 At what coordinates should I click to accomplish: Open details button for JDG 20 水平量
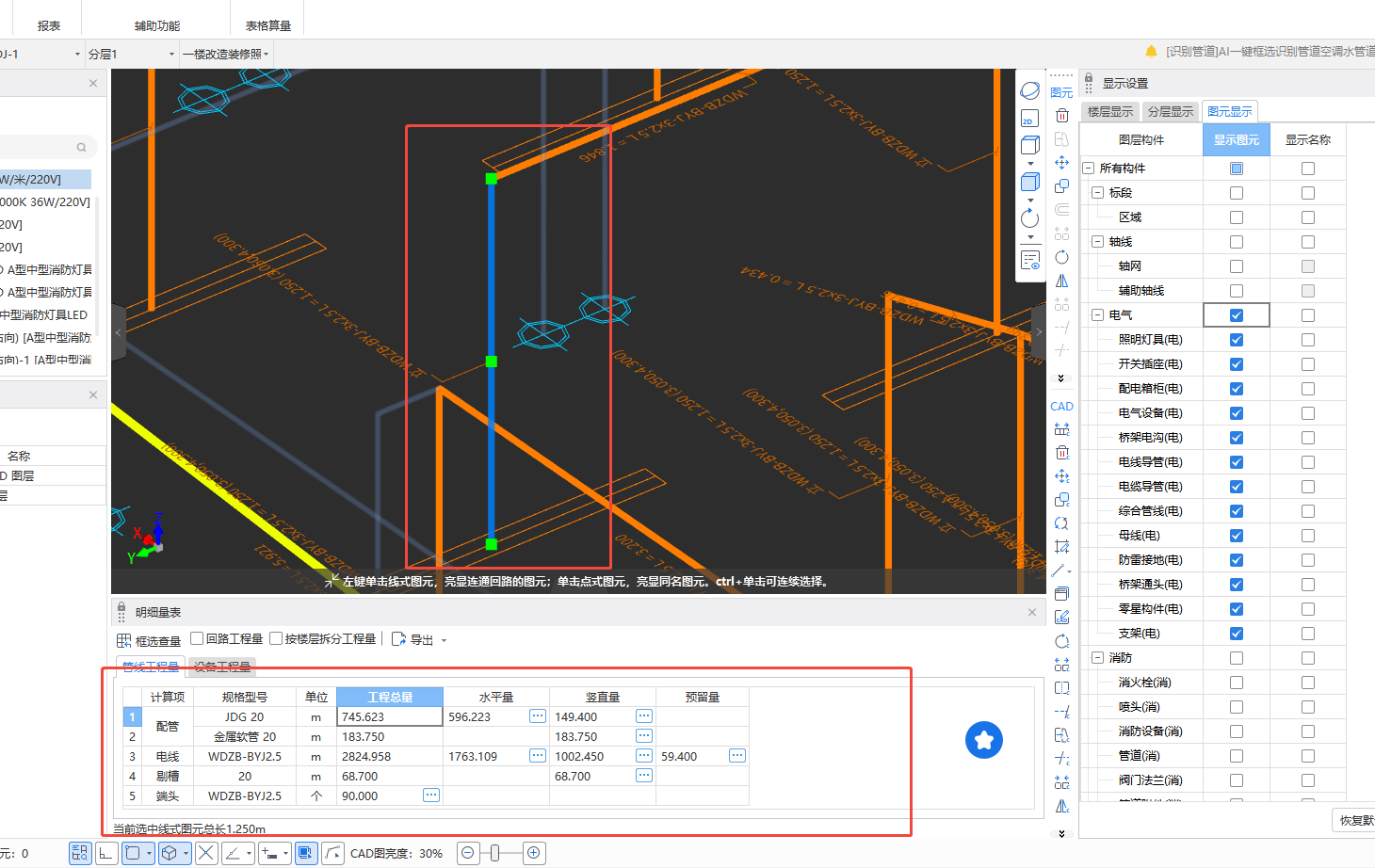click(537, 716)
